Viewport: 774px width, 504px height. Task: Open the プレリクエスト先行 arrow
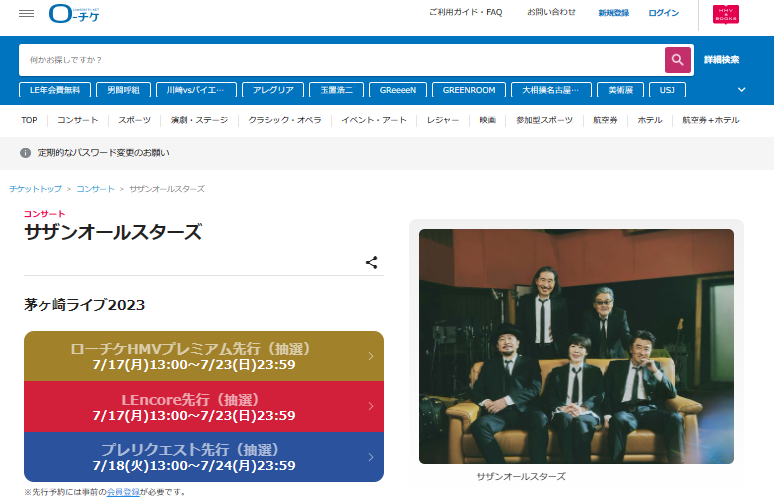click(x=371, y=457)
